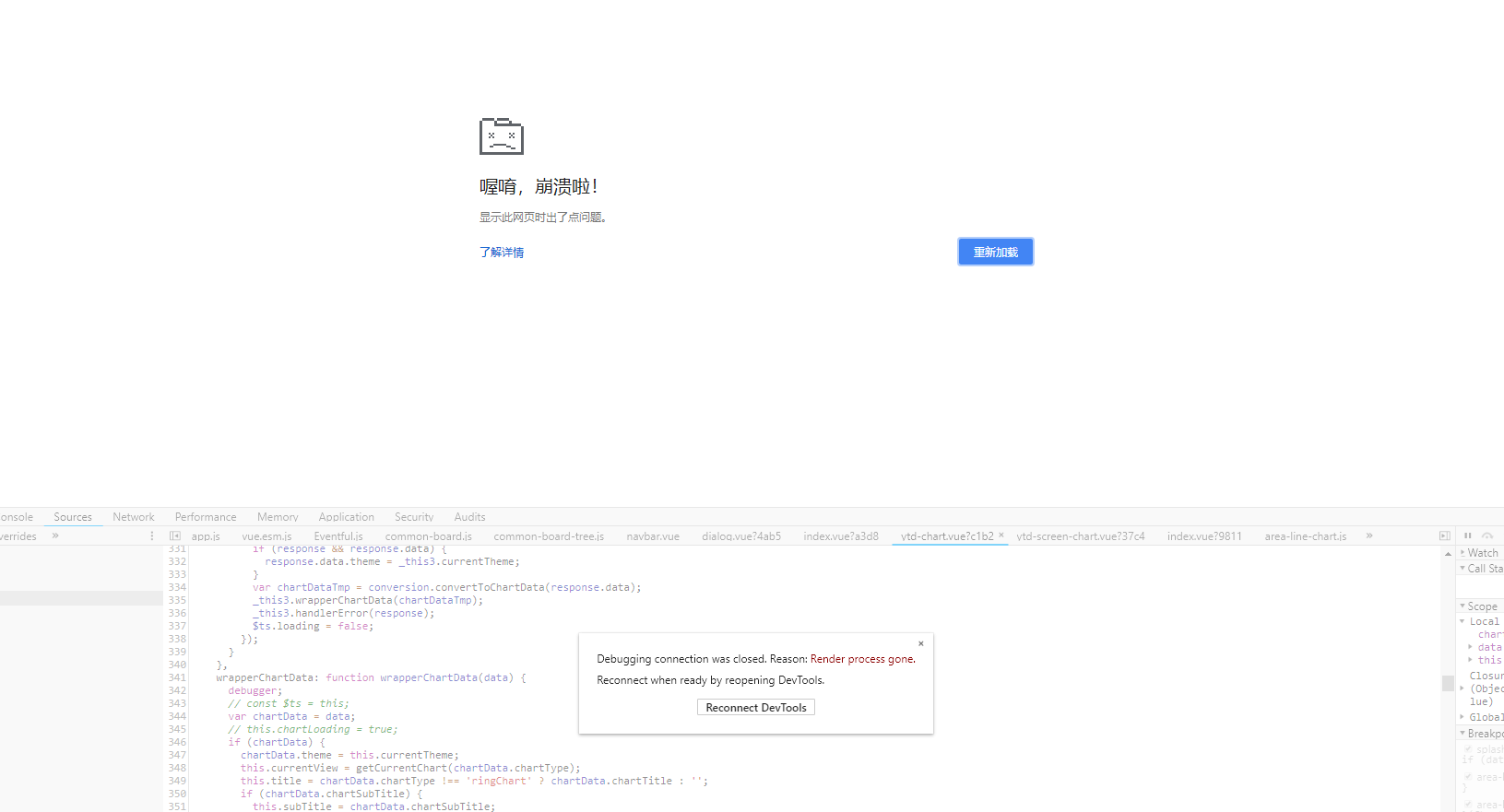Open the index.vue?a3d8 file tab
Image resolution: width=1504 pixels, height=812 pixels.
[x=841, y=536]
